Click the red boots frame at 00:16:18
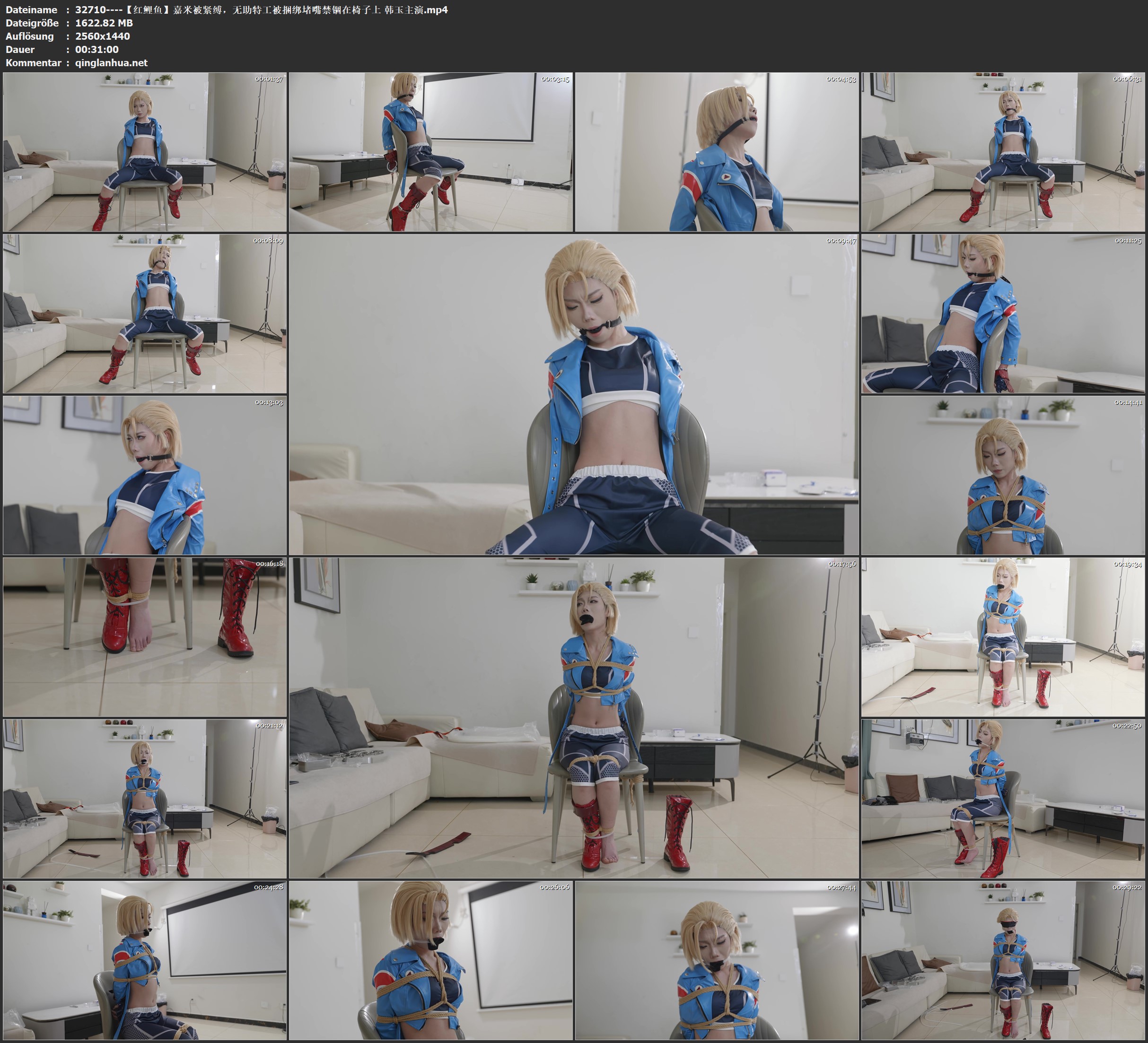The width and height of the screenshot is (1148, 1043). (x=145, y=636)
